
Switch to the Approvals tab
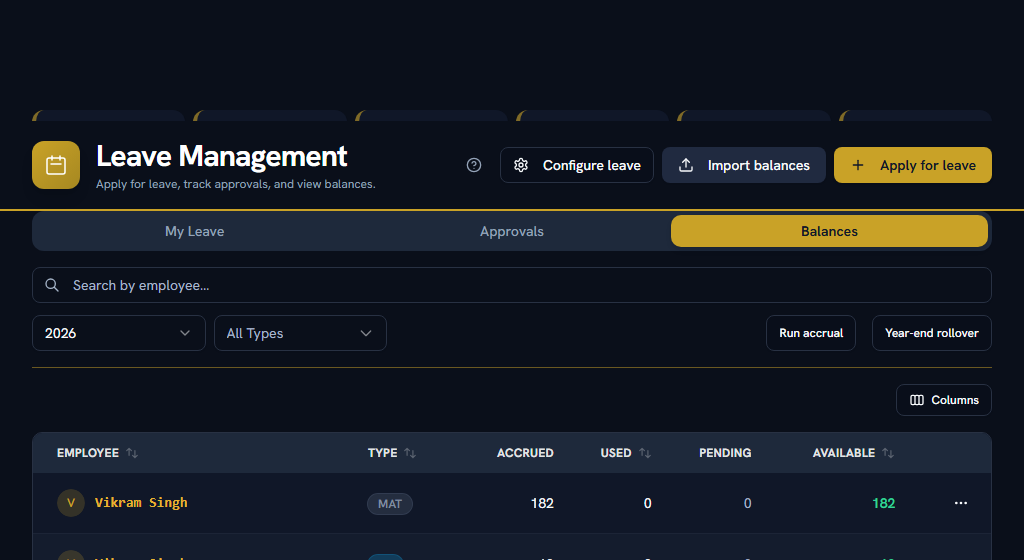tap(512, 231)
